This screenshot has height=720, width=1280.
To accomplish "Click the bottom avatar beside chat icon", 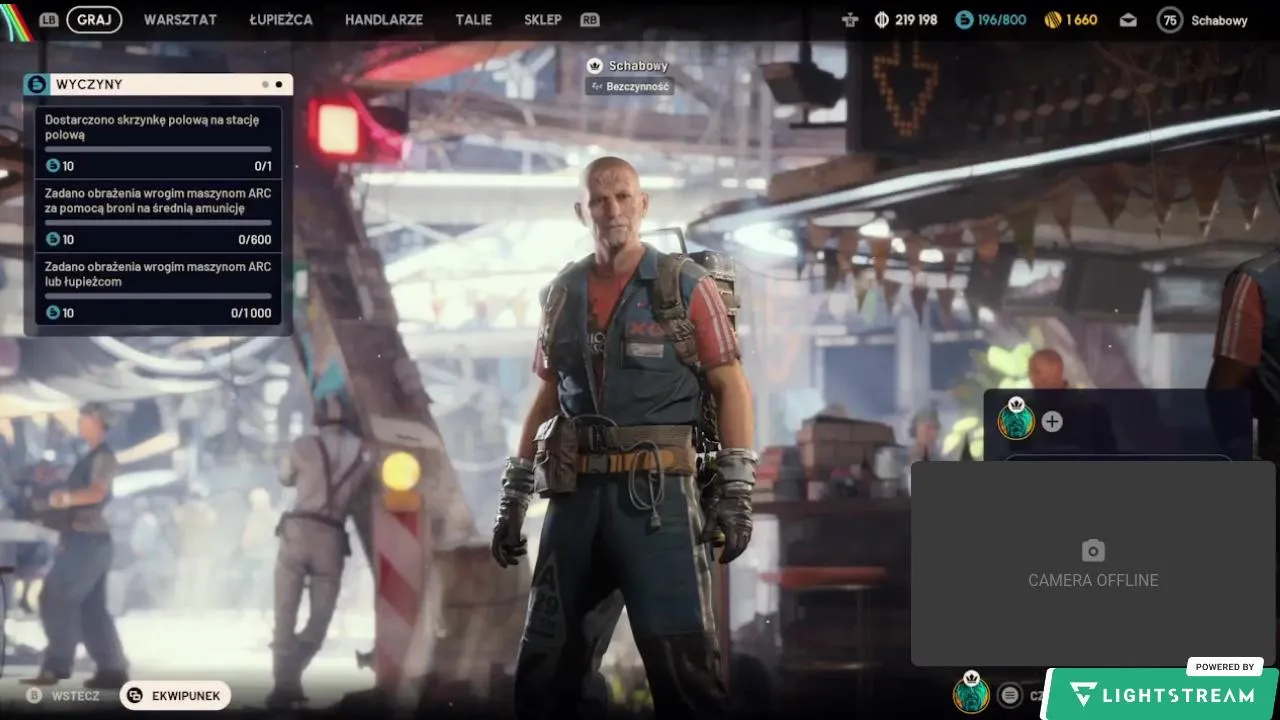I will (x=971, y=693).
